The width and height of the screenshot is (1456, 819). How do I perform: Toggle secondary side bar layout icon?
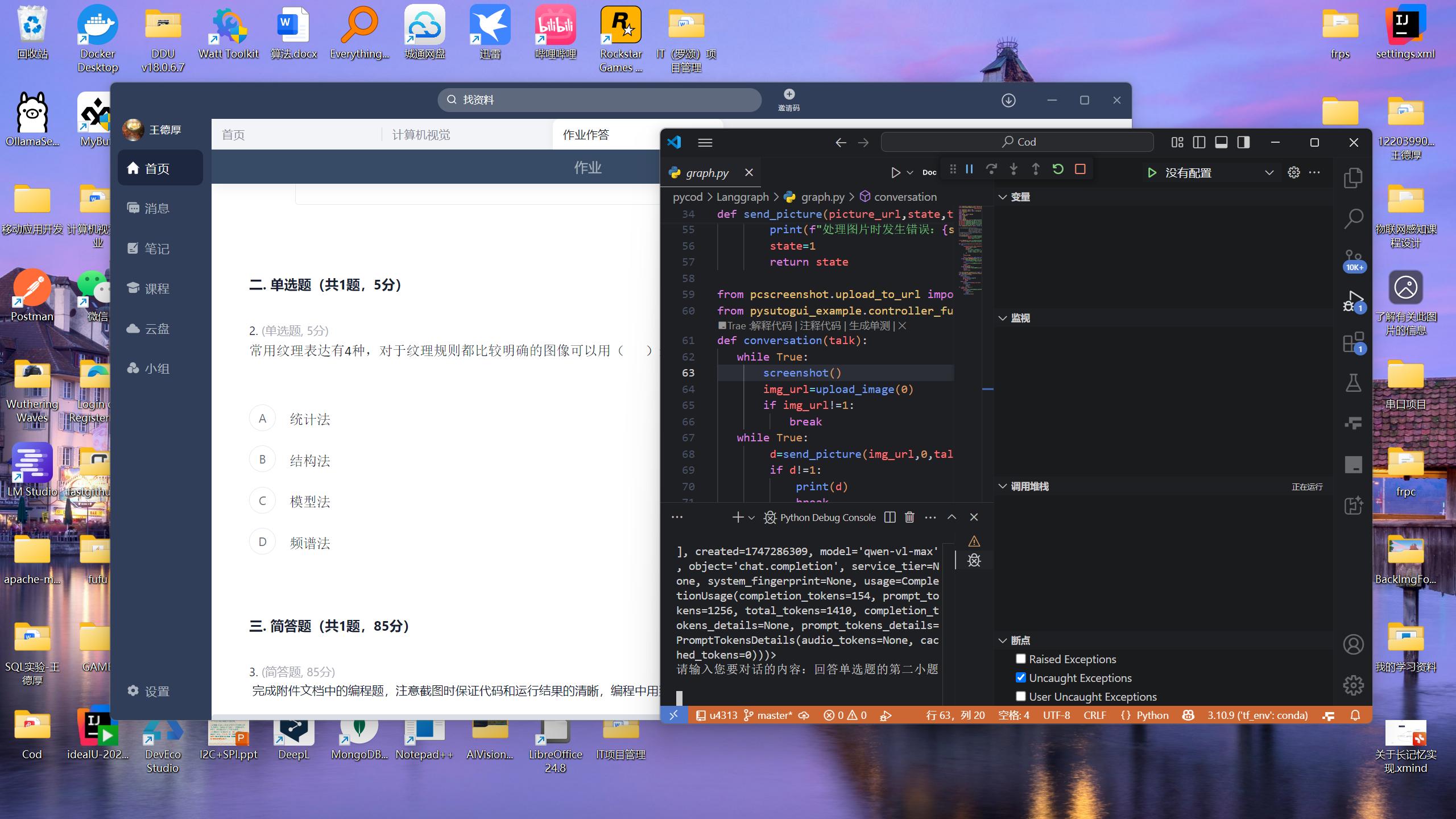tap(1243, 142)
